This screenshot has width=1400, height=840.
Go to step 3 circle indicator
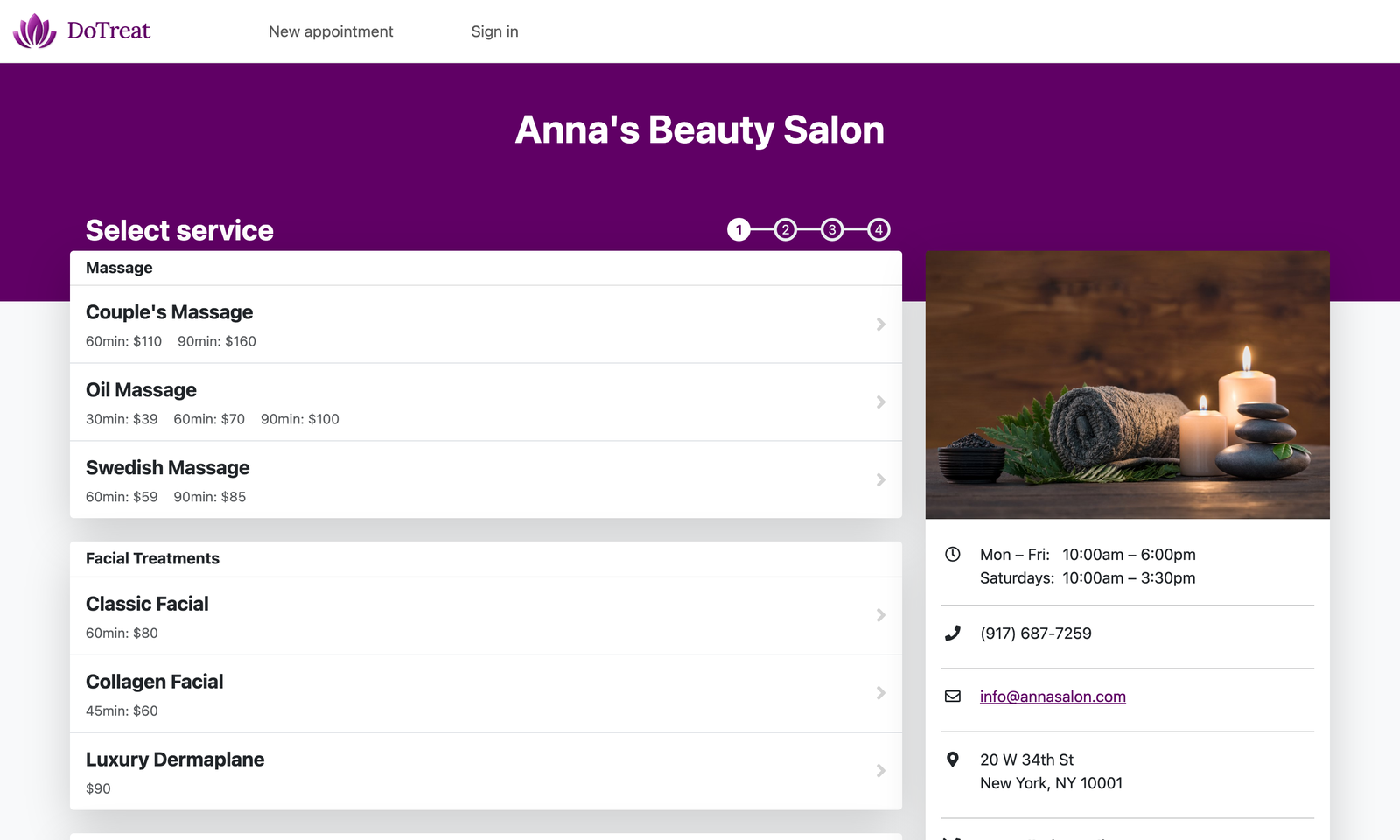click(x=832, y=229)
